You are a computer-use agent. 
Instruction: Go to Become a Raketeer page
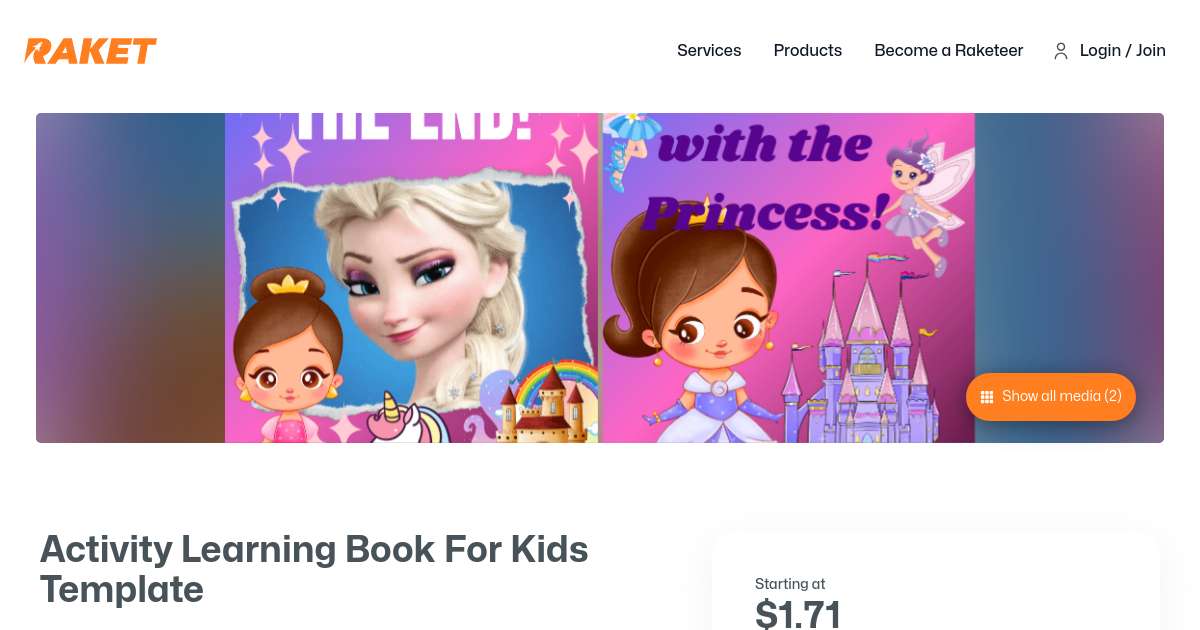pos(948,51)
